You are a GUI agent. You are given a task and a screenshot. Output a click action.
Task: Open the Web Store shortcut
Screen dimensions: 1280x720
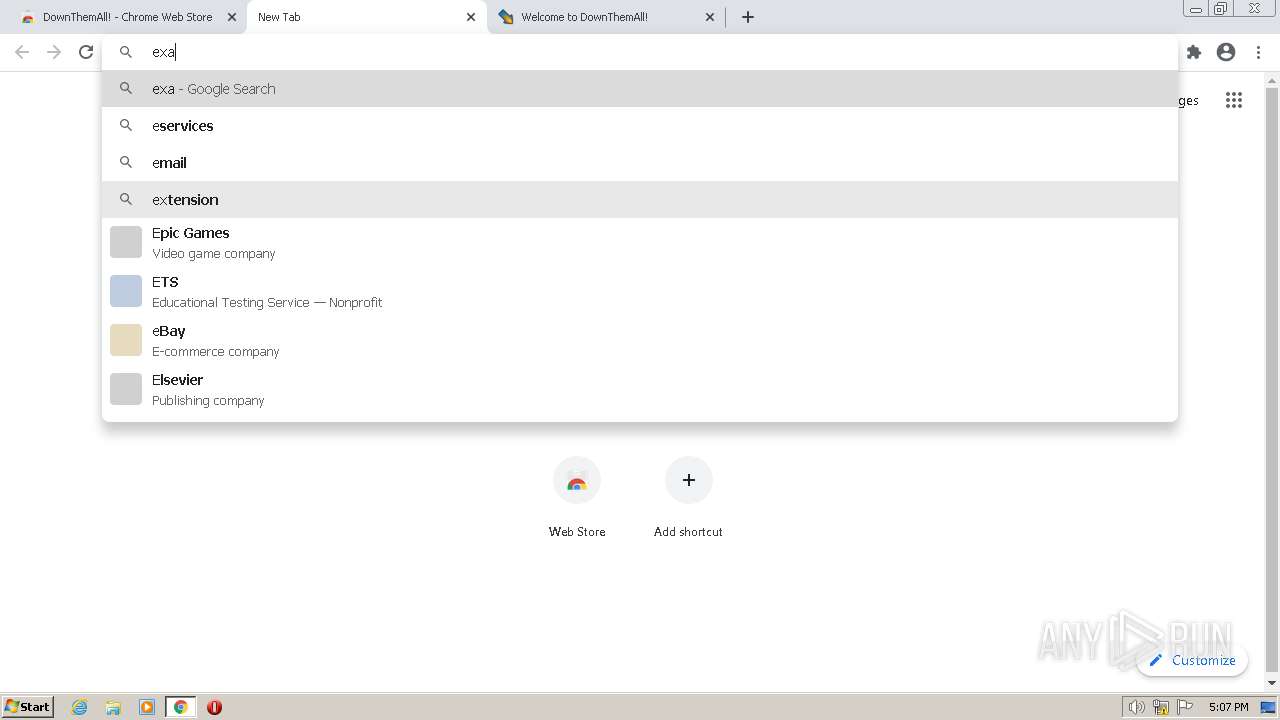coord(577,498)
